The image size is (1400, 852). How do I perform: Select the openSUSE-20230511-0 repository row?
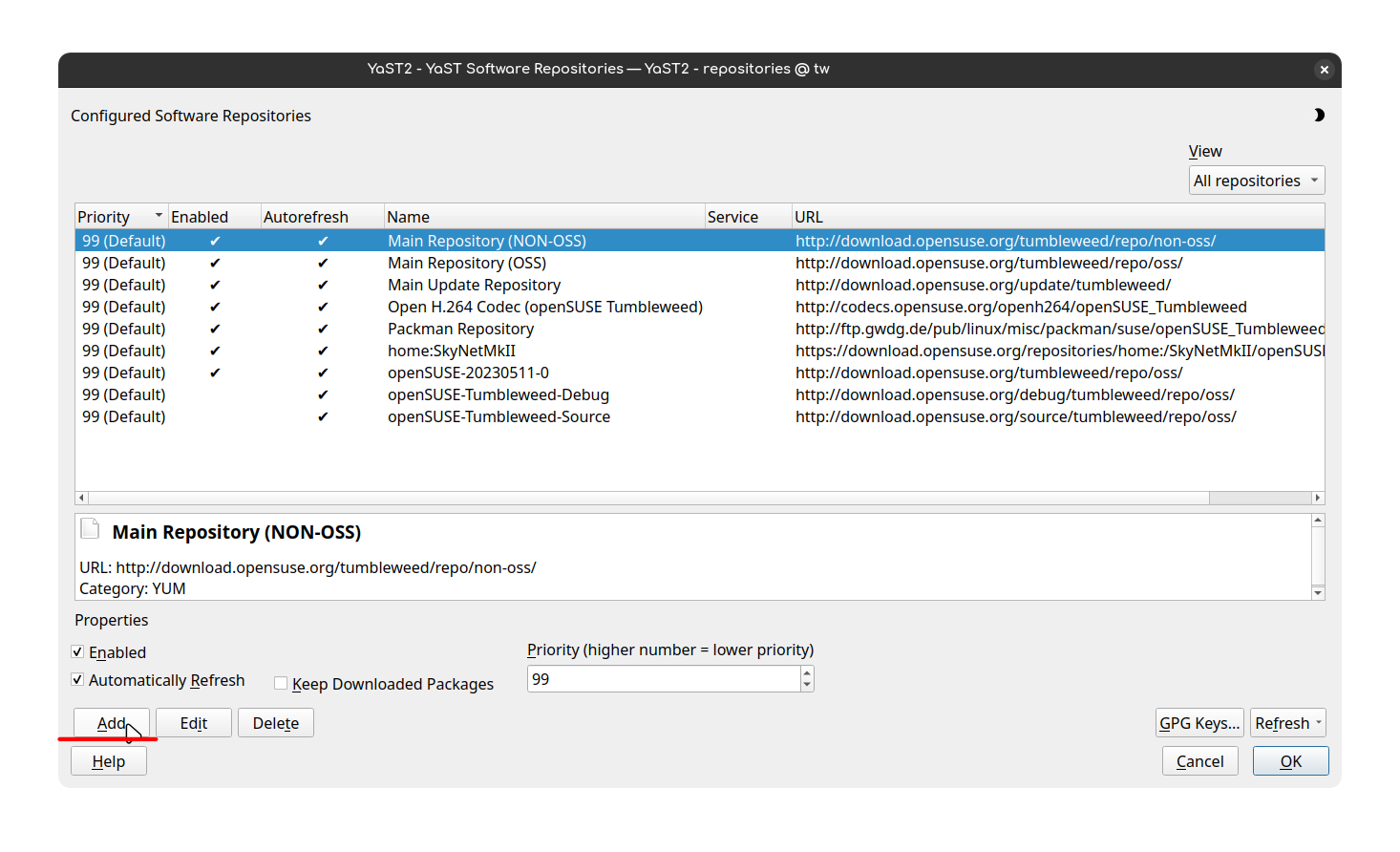[x=699, y=373]
